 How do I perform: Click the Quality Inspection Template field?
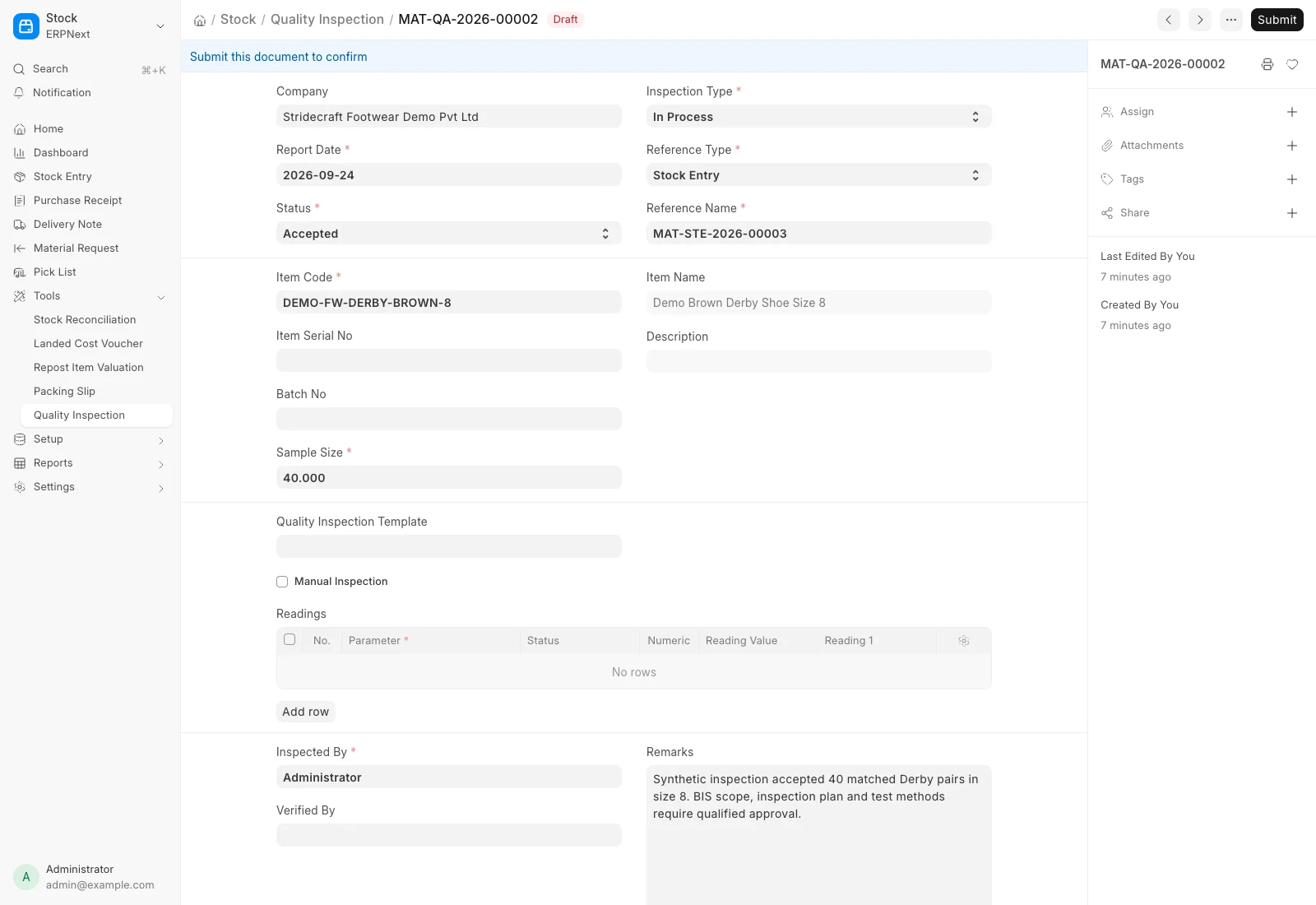(448, 547)
